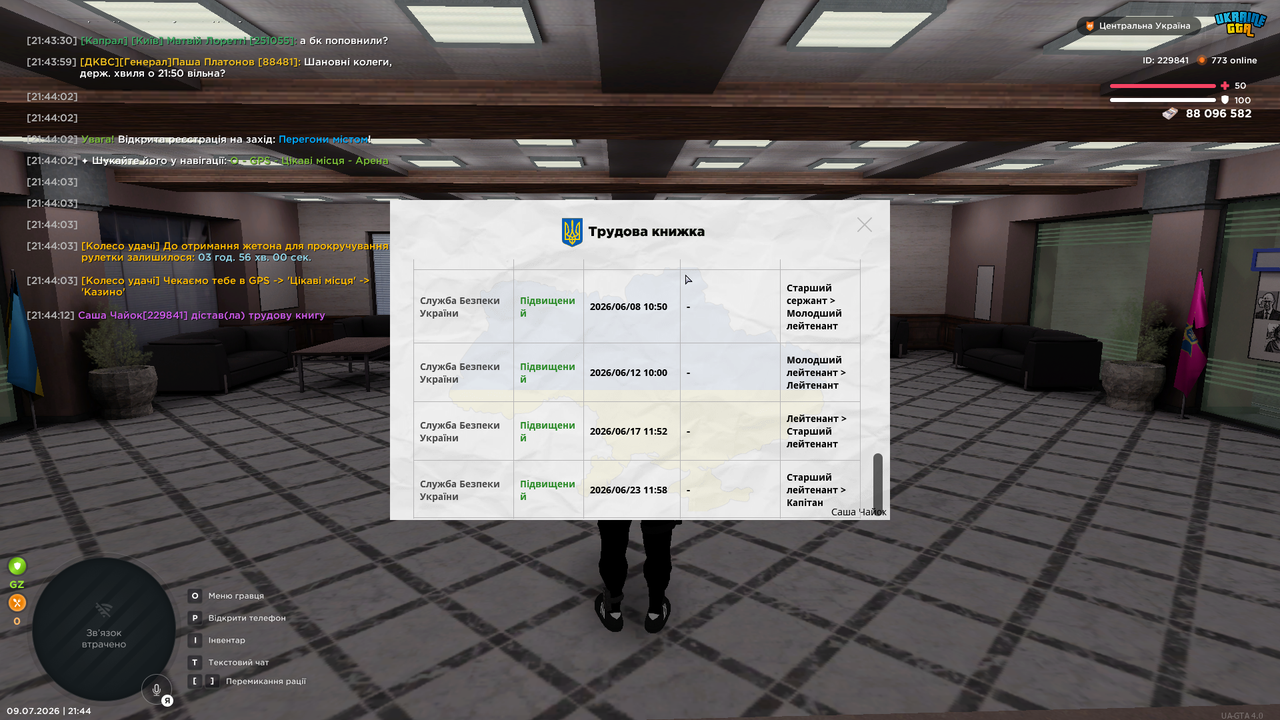Click the orange crossed tools icon

point(17,603)
